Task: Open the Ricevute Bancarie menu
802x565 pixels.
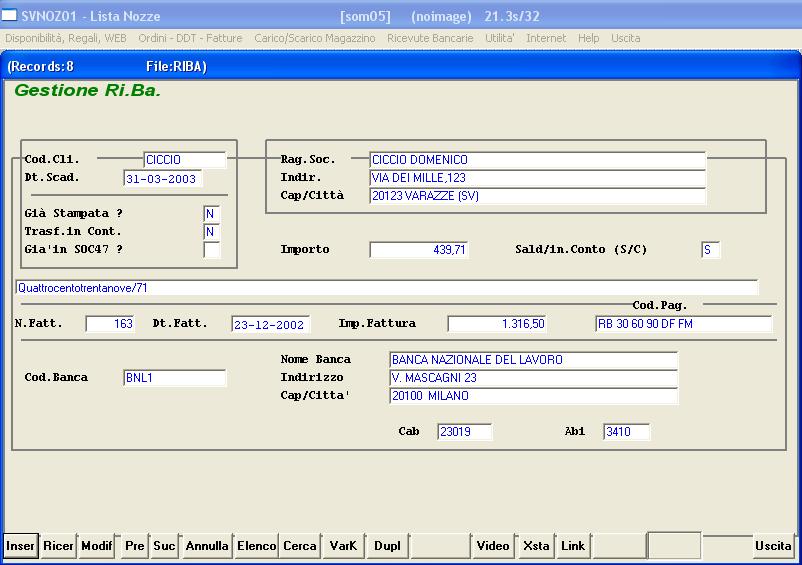Action: [432, 38]
